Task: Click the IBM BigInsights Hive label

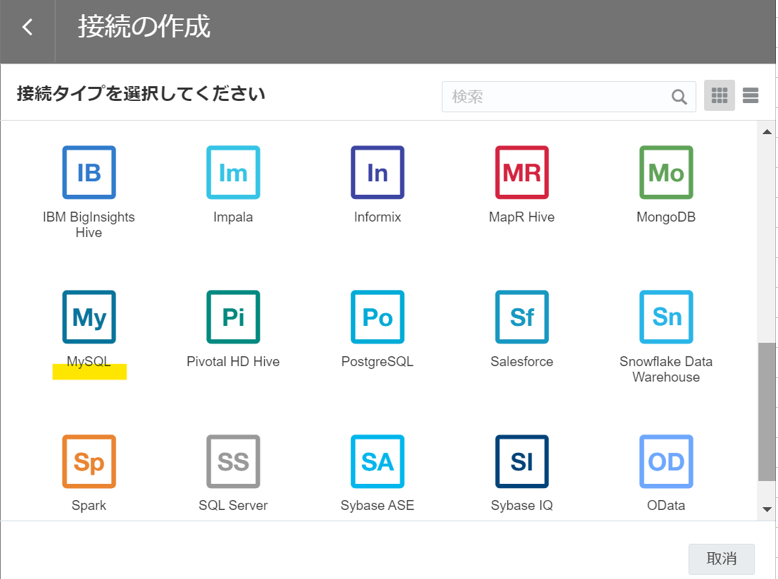Action: [x=89, y=224]
